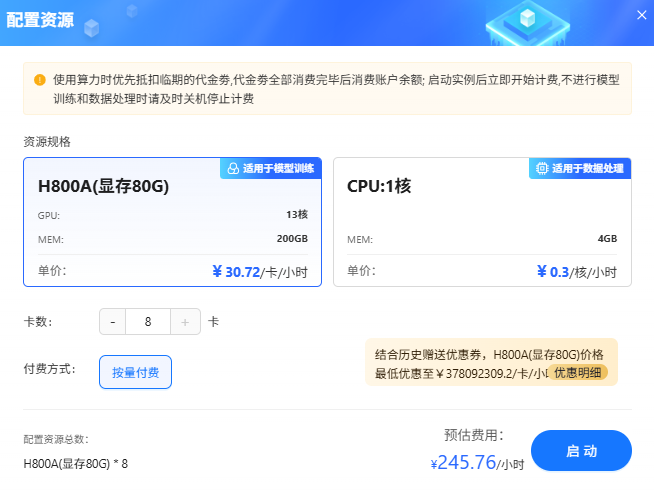Close the 配置资源 dialog
Screen dimensions: 654x491
(x=641, y=15)
